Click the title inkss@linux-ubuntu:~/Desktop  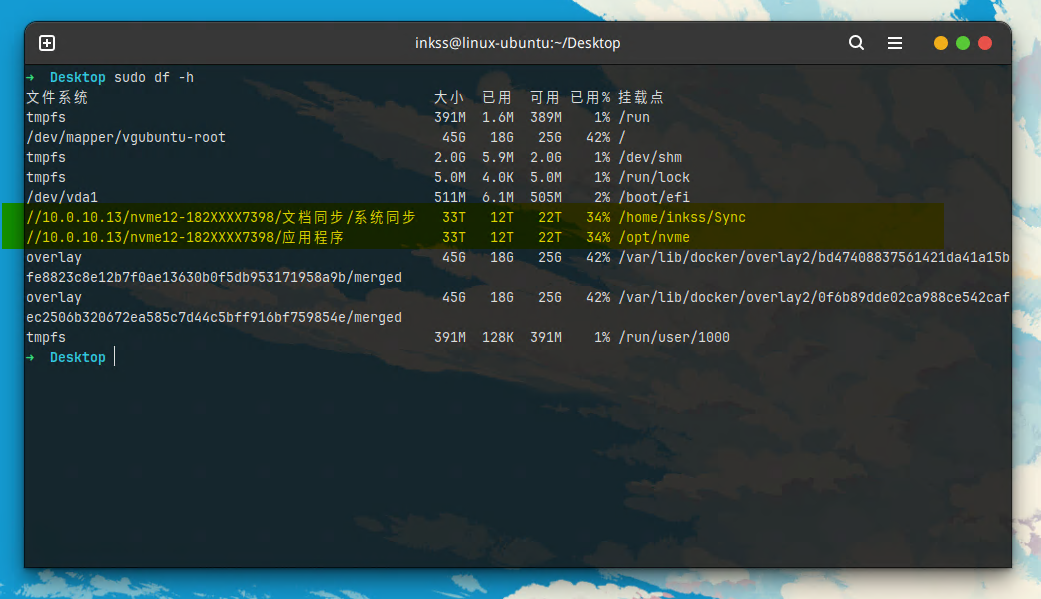518,43
